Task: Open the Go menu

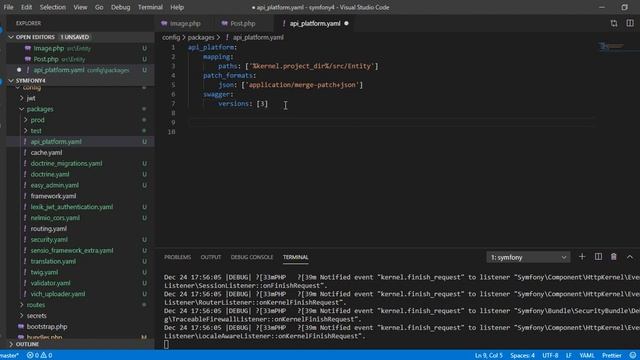Action: 99,7
